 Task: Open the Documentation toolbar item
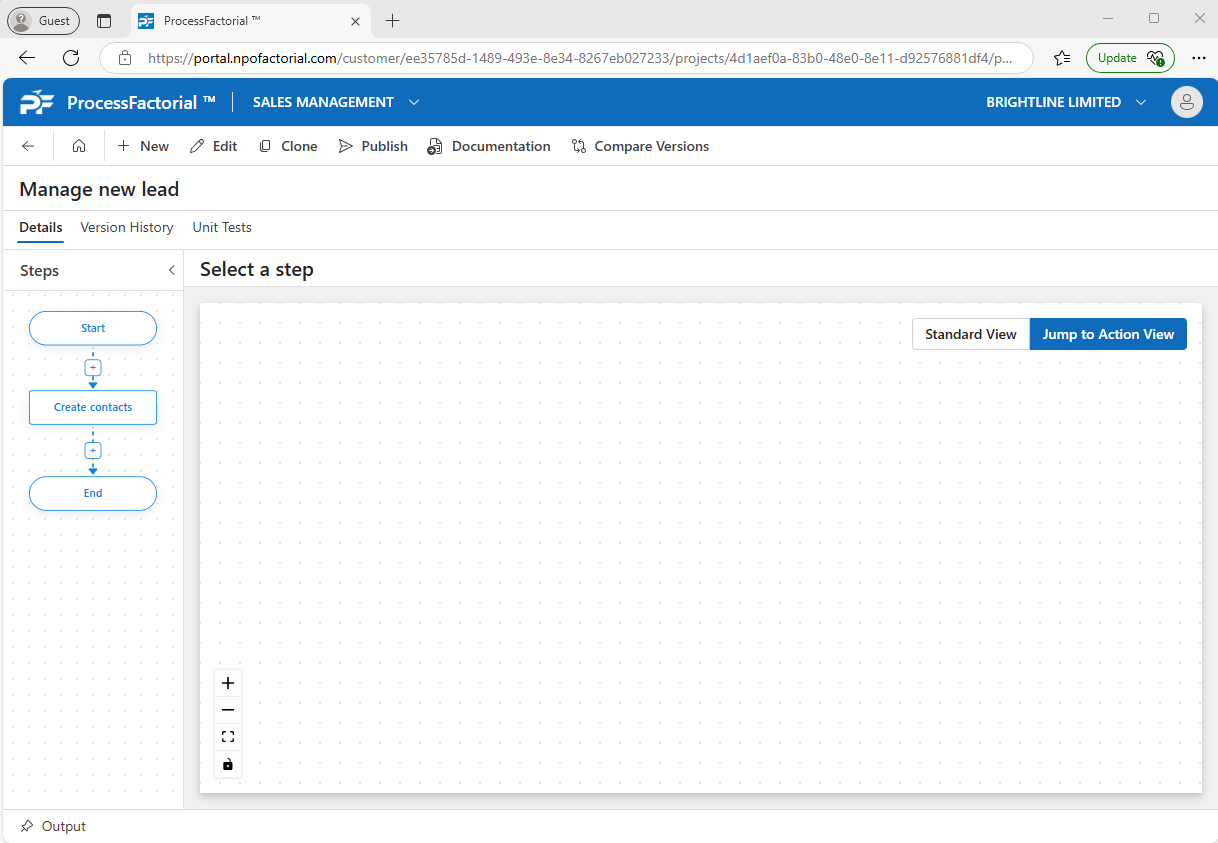[x=489, y=146]
